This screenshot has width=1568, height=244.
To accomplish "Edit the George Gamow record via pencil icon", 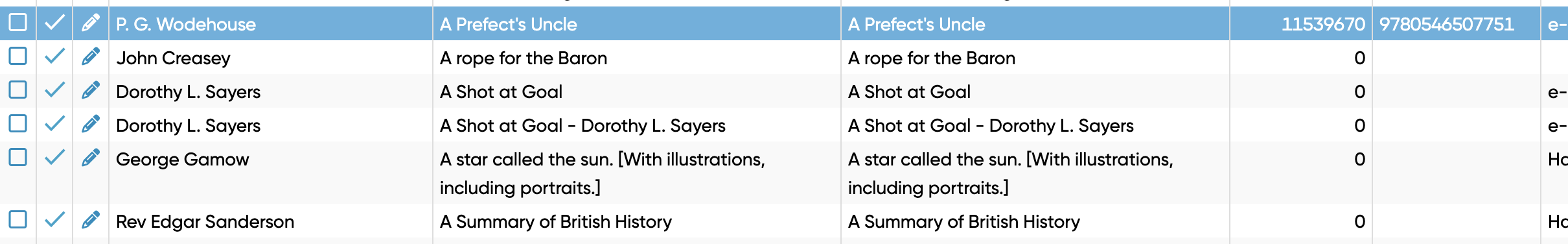I will [x=91, y=158].
